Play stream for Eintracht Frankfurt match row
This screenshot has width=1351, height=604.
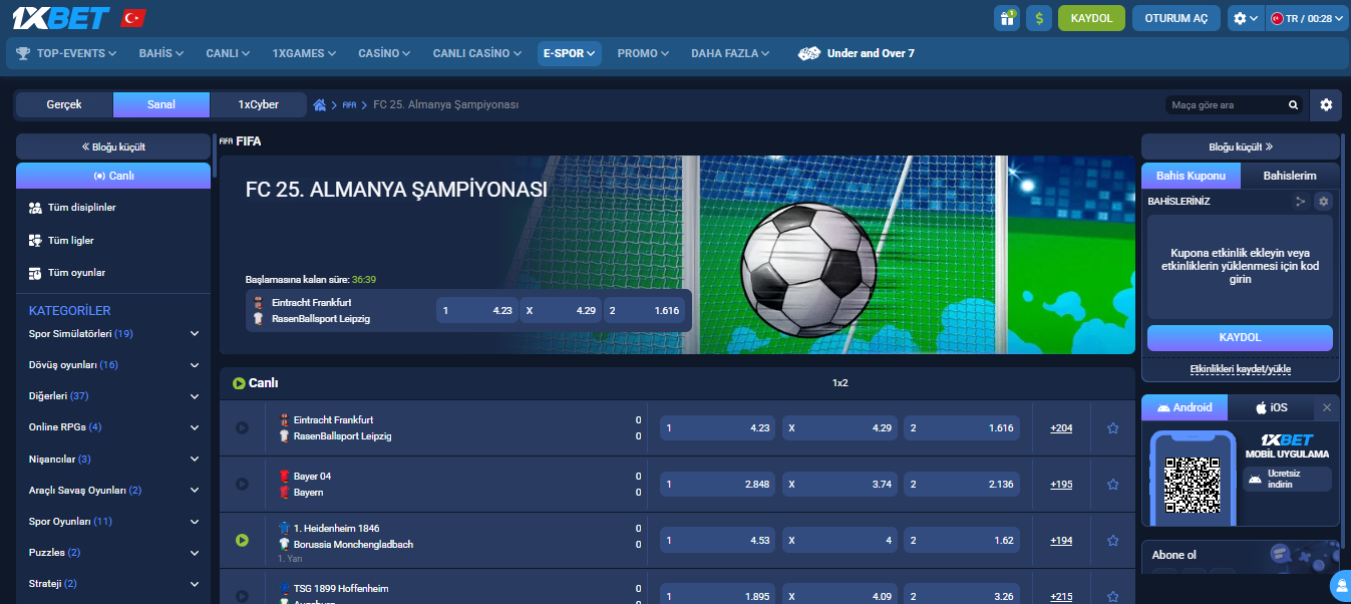point(241,428)
